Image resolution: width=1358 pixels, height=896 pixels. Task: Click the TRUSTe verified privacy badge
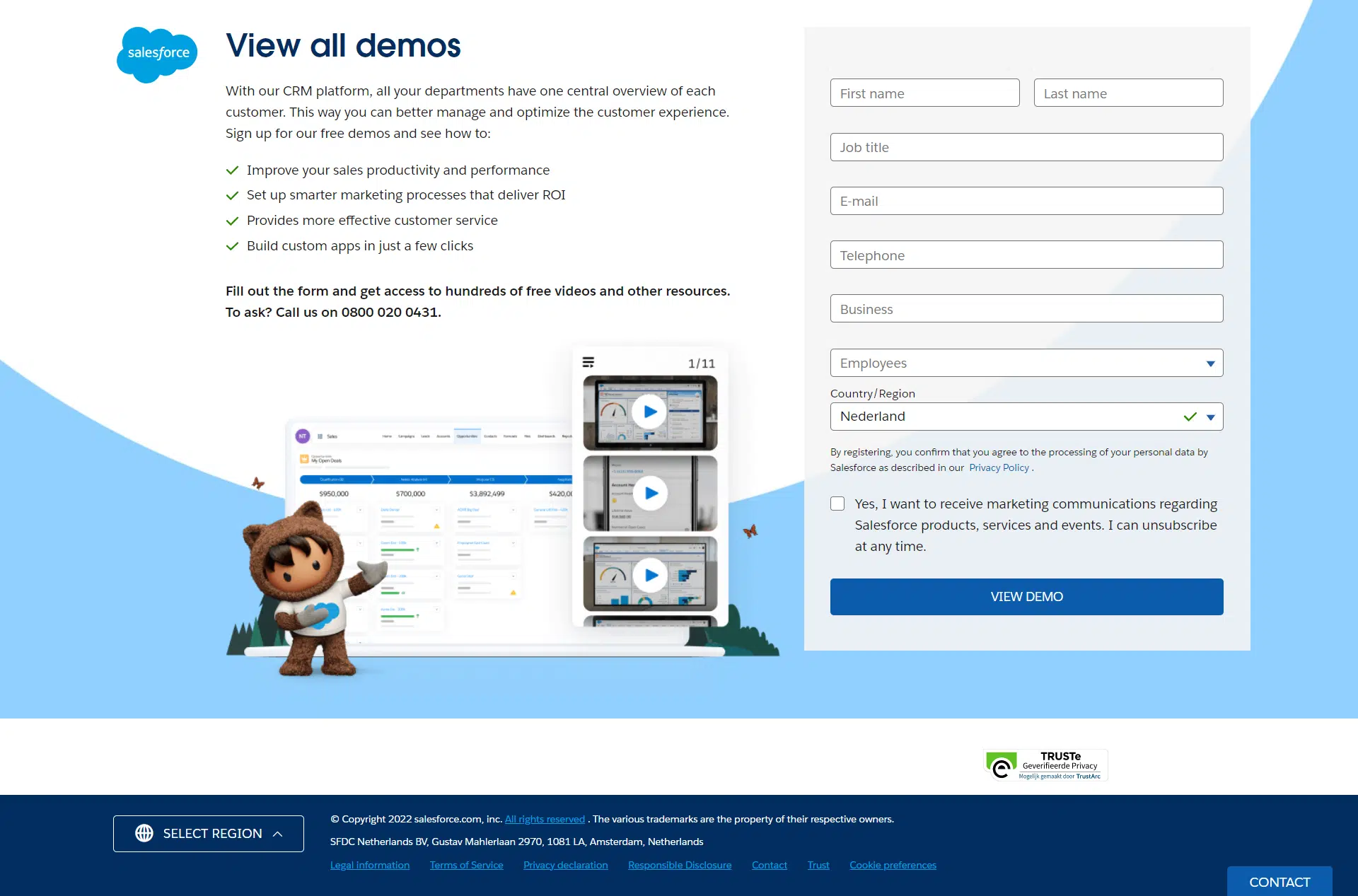pos(1045,765)
